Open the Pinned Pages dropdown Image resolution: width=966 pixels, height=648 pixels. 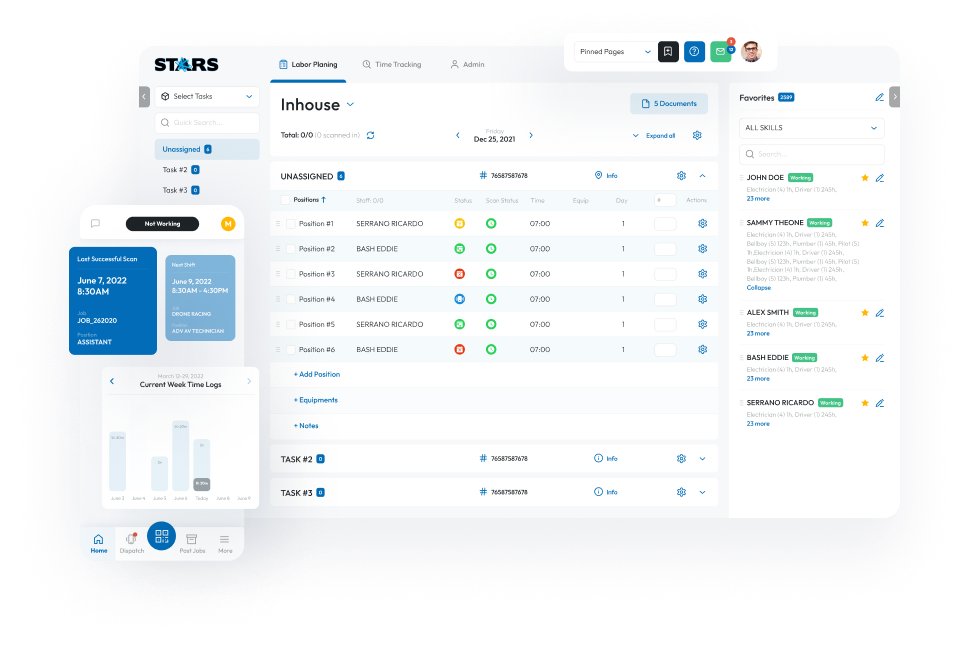pyautogui.click(x=614, y=52)
